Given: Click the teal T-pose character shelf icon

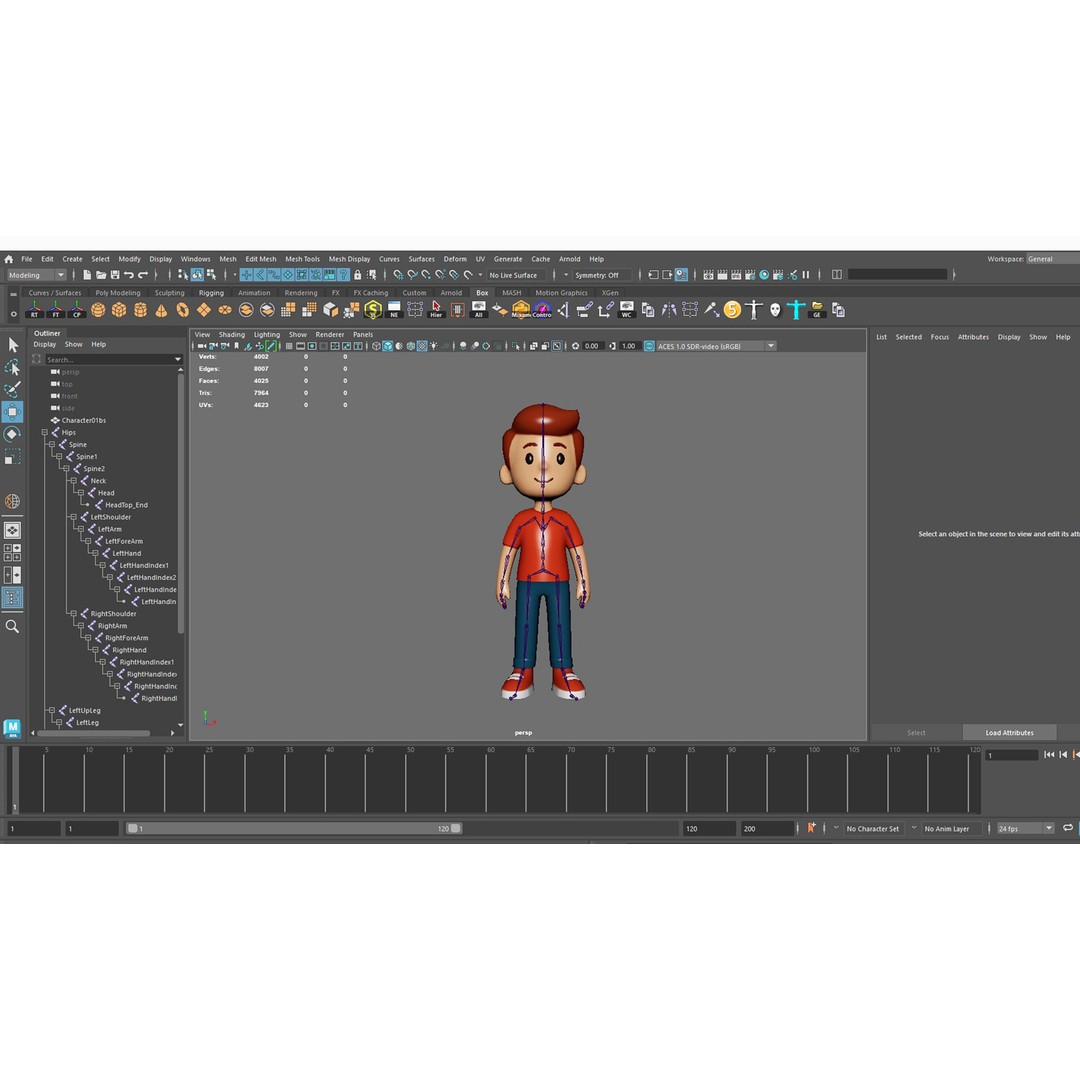Looking at the screenshot, I should pos(797,310).
